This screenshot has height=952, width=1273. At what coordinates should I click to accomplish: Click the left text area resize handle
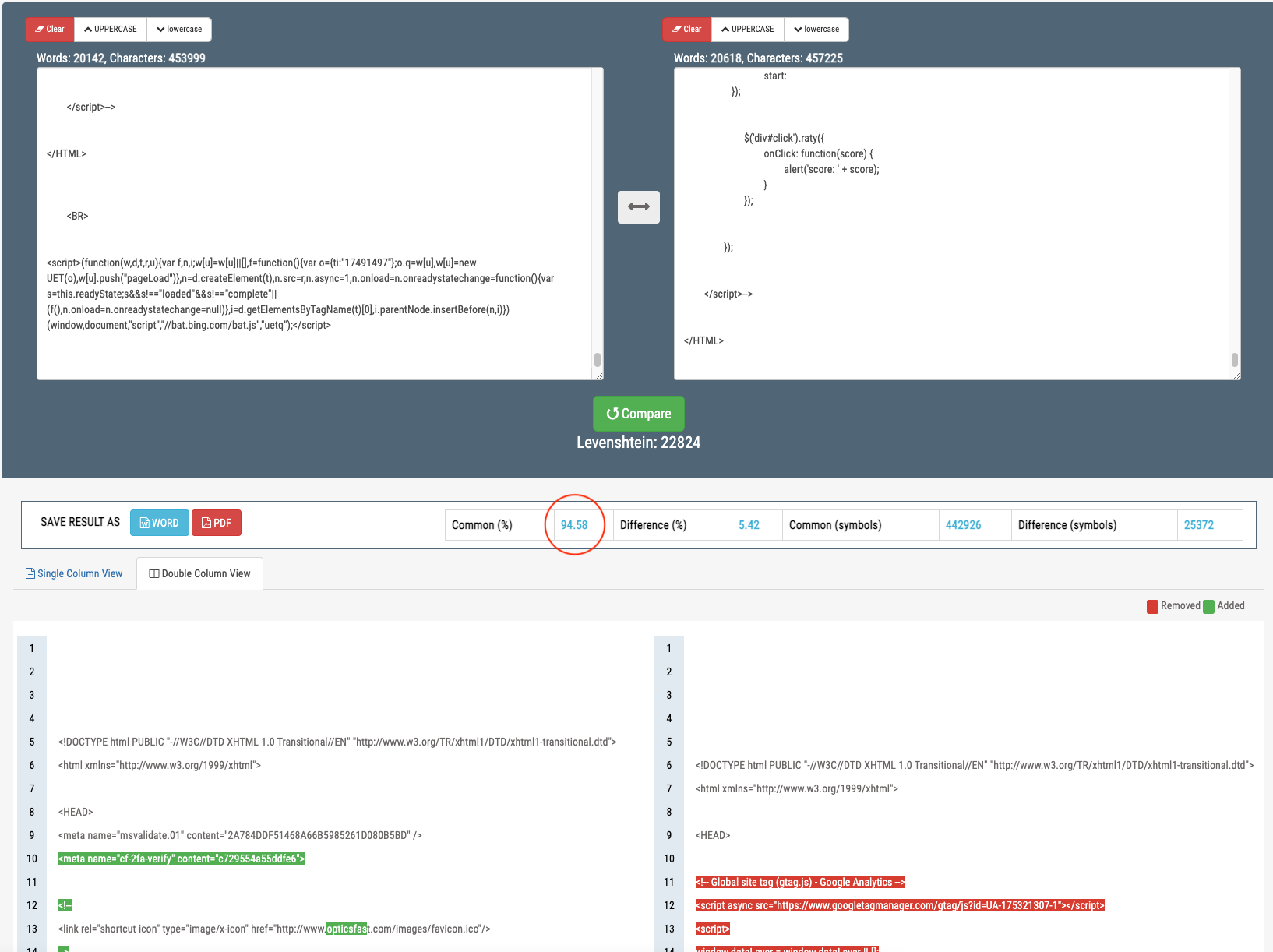tap(598, 375)
